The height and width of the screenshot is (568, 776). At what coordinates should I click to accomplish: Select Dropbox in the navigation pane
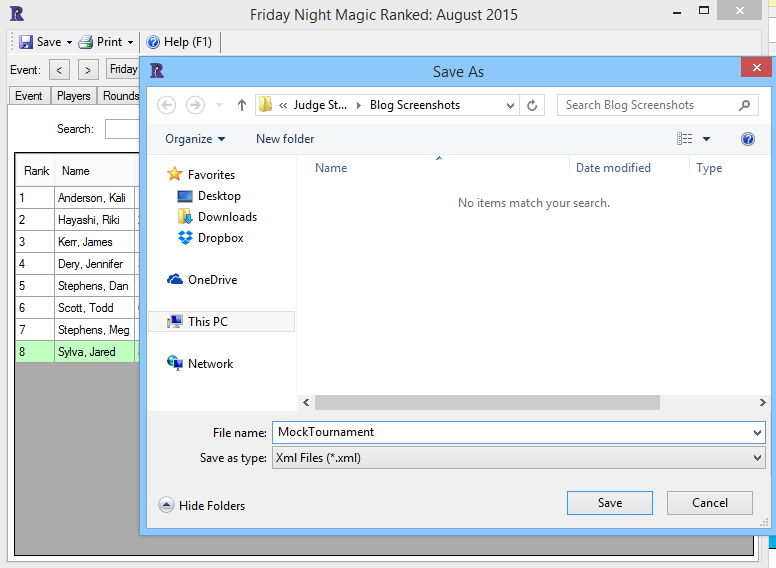coord(210,238)
